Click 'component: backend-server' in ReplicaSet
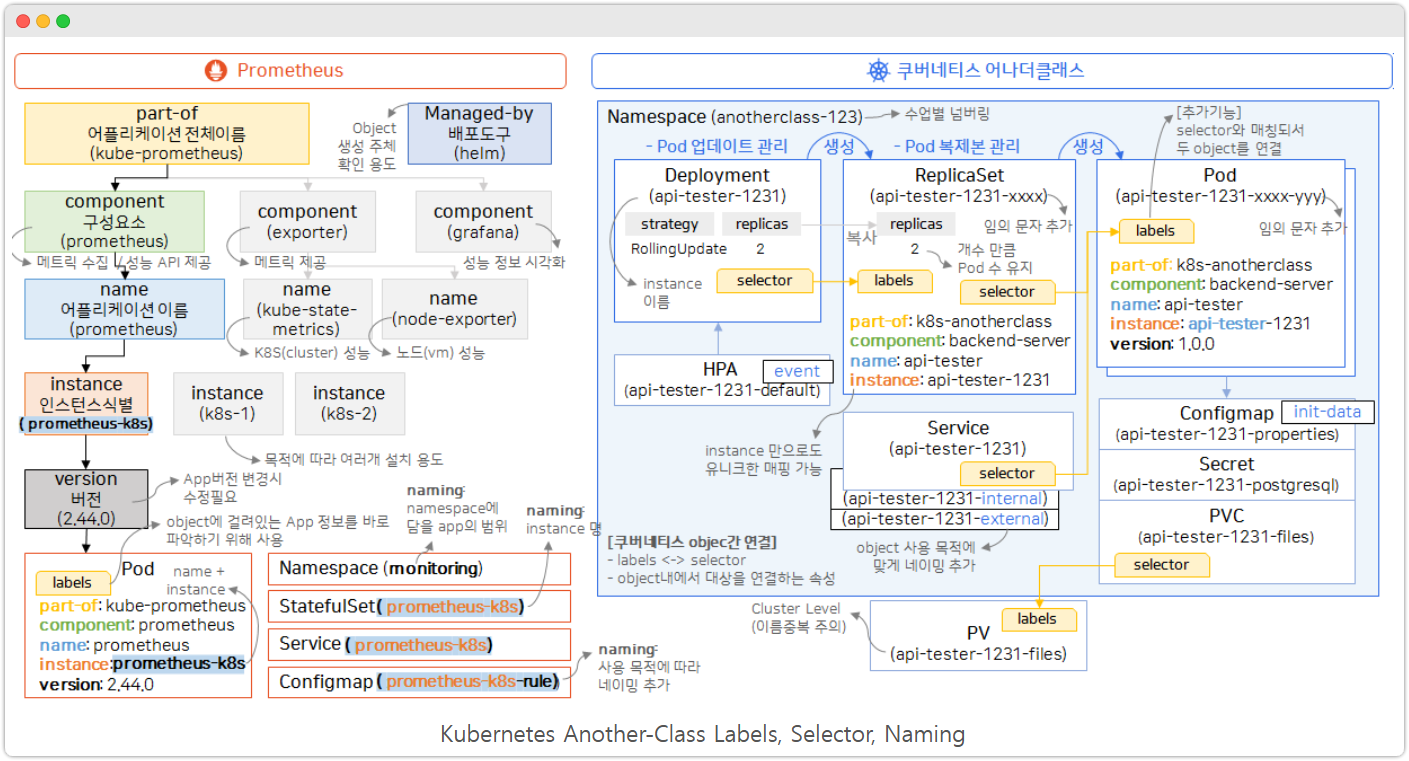1409x761 pixels. (960, 341)
